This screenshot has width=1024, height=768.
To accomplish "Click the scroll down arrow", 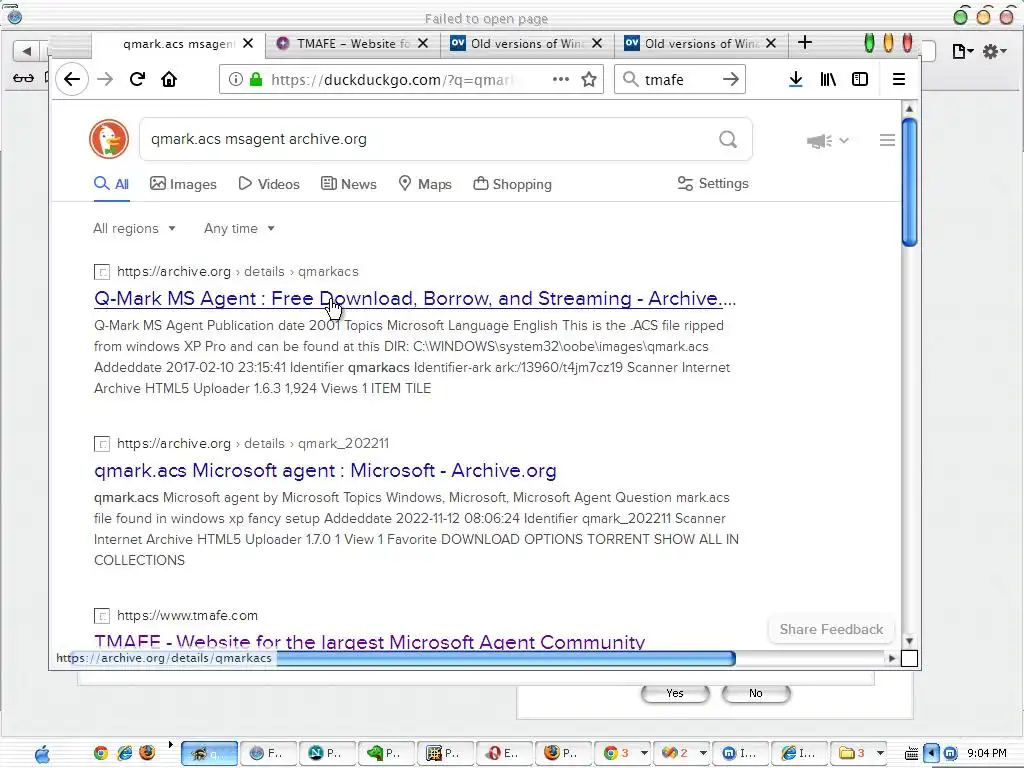I will pyautogui.click(x=909, y=641).
